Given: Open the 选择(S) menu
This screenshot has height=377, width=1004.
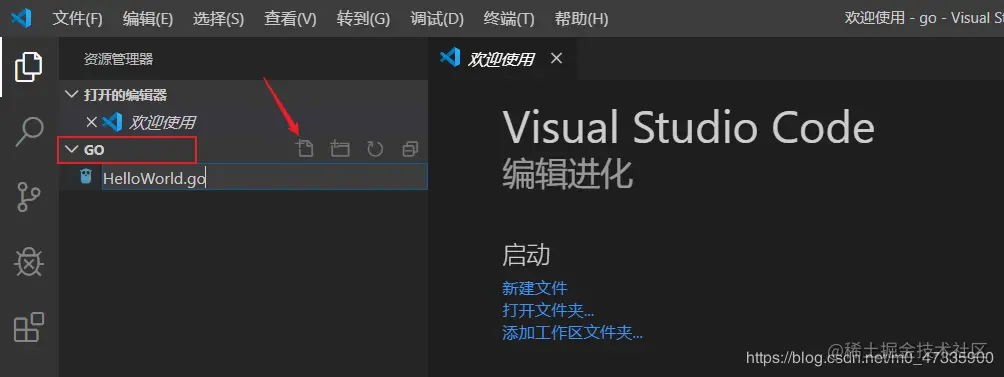Looking at the screenshot, I should pyautogui.click(x=218, y=19).
